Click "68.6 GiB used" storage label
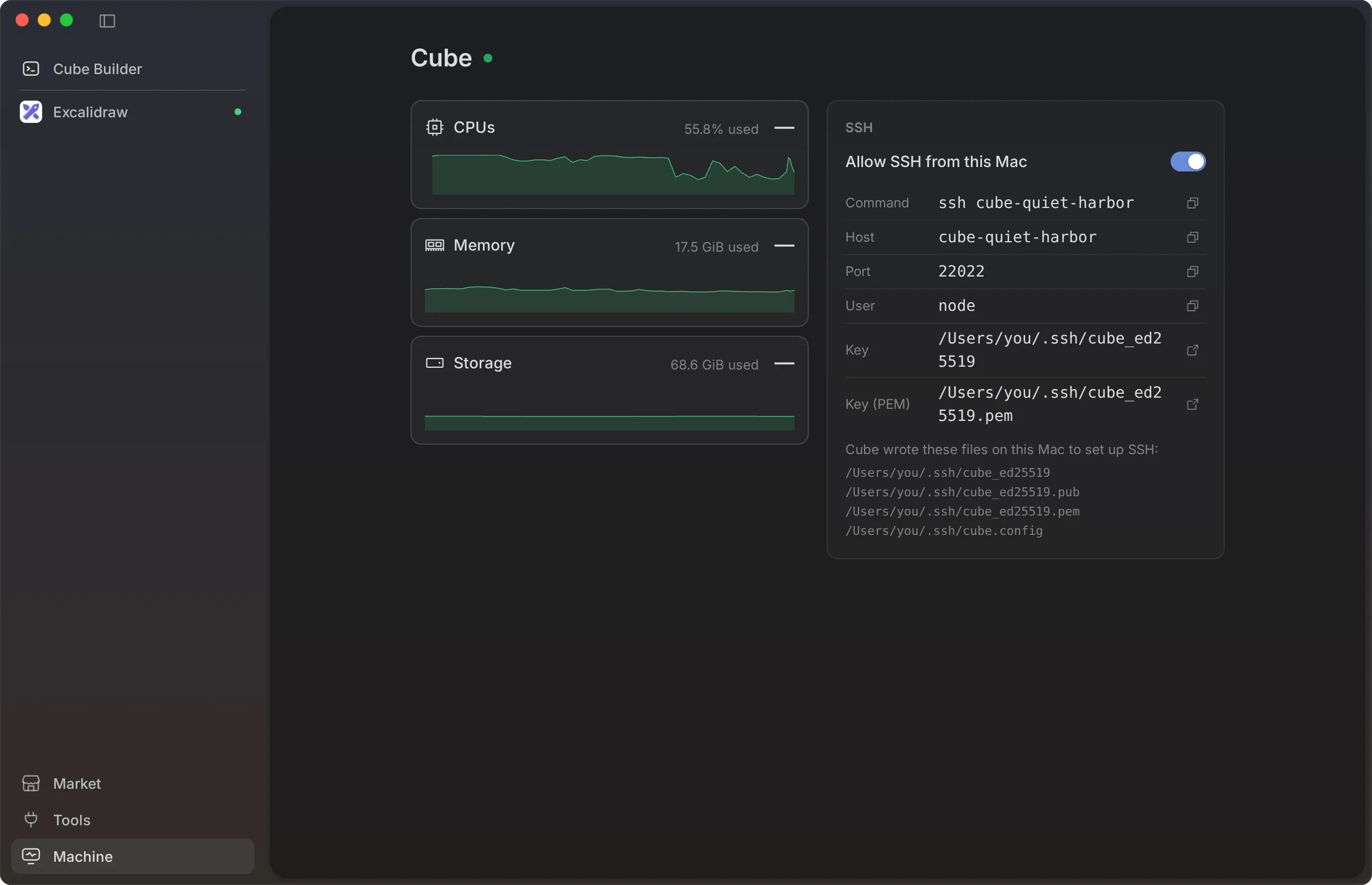This screenshot has height=885, width=1372. point(714,365)
